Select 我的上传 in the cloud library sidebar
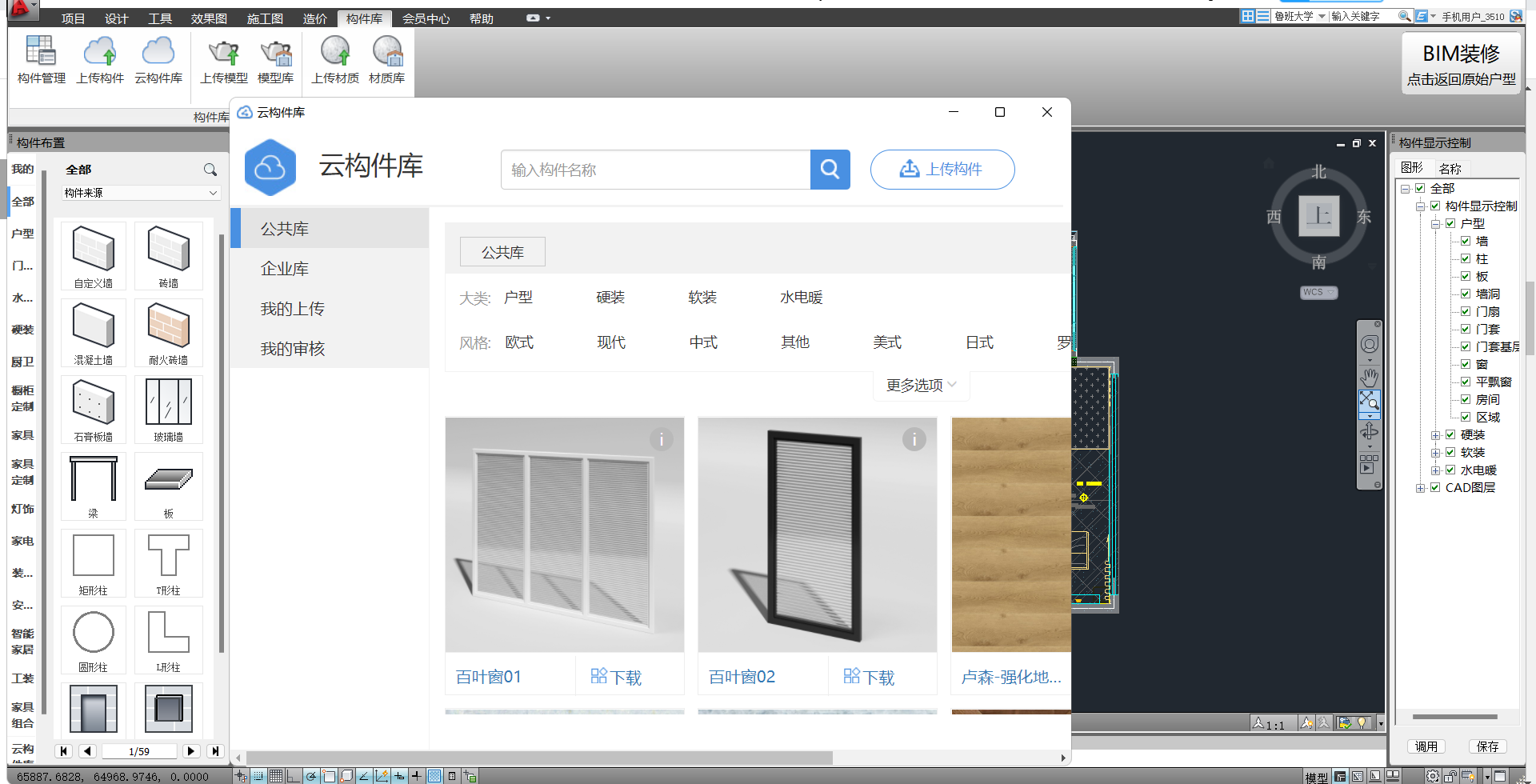The image size is (1536, 784). 330,309
